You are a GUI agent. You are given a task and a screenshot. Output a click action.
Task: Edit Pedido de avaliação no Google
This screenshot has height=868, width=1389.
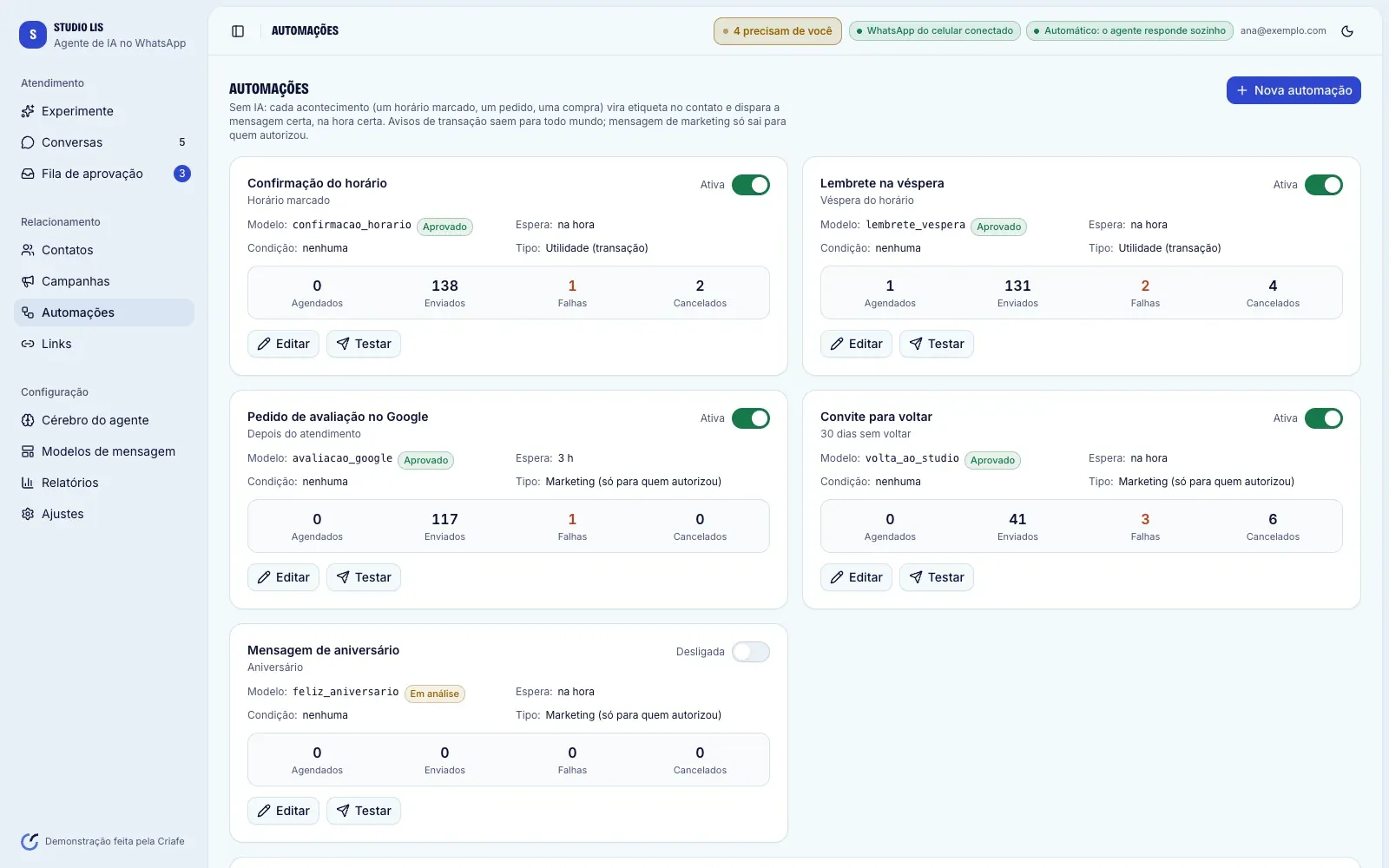pos(283,577)
